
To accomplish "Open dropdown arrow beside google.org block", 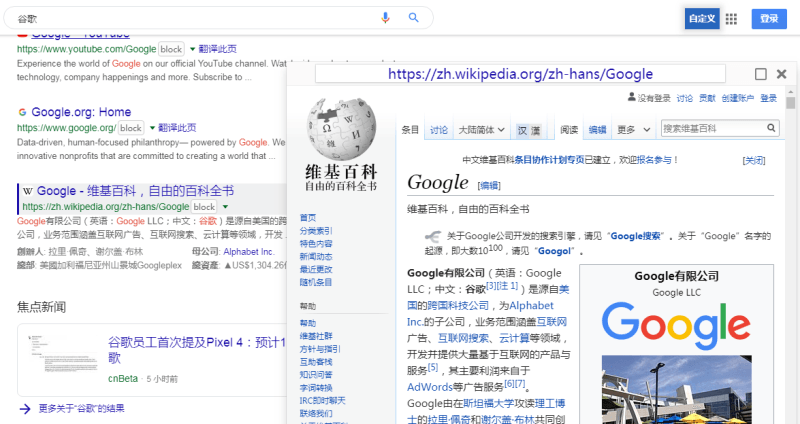I will (152, 128).
